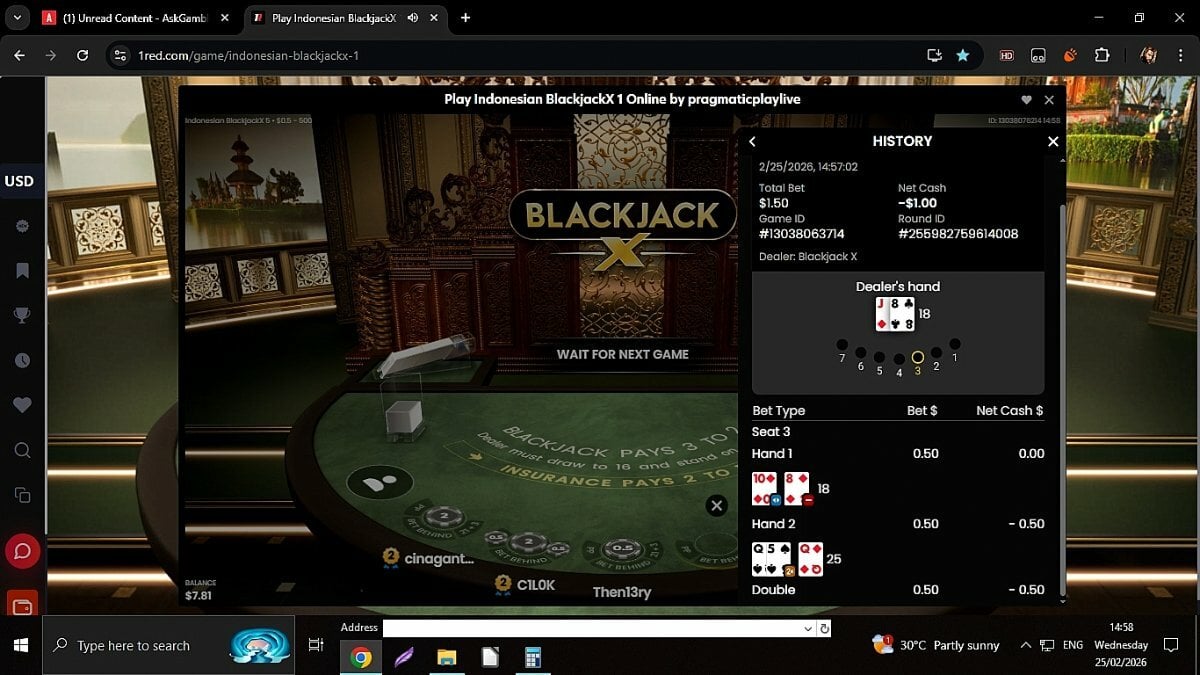Screen dimensions: 1200x675
Task: Select the USD currency selector
Action: tap(20, 181)
